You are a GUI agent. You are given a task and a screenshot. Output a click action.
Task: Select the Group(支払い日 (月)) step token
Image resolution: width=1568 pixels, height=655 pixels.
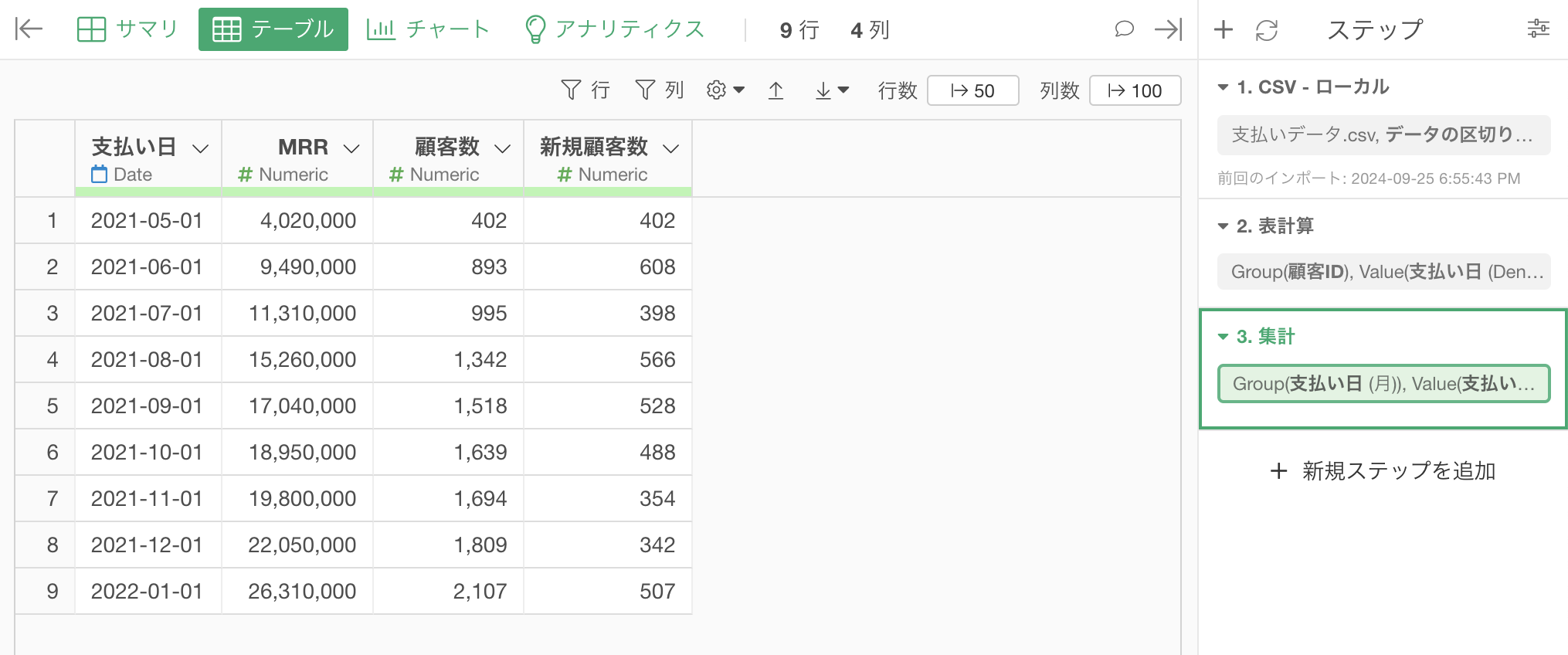(1383, 384)
